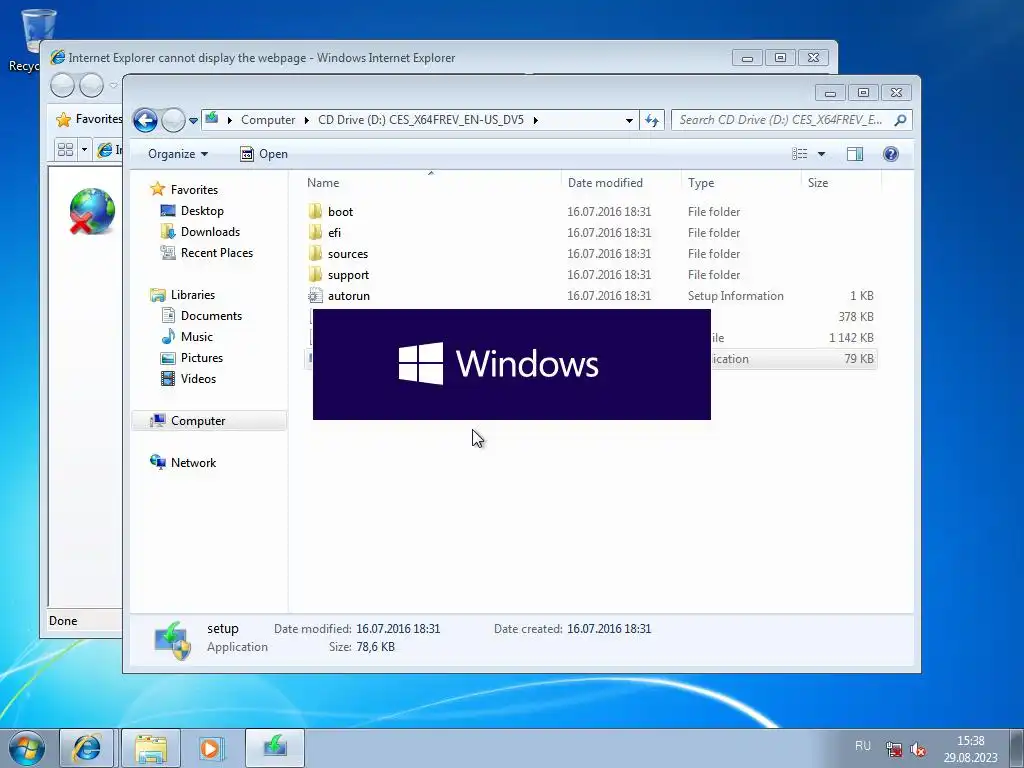
Task: Launch Windows Media Player from taskbar
Action: 211,748
